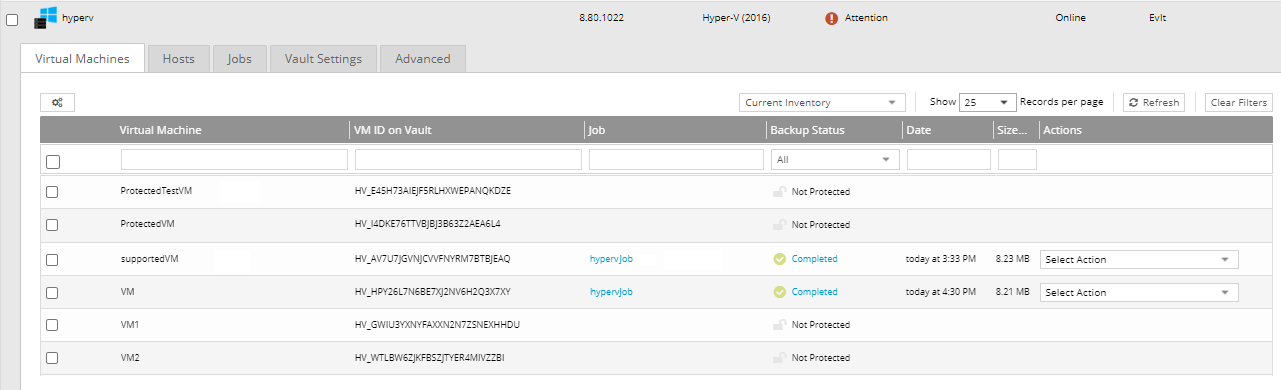1281x390 pixels.
Task: Click the Date filter input field
Action: 949,159
